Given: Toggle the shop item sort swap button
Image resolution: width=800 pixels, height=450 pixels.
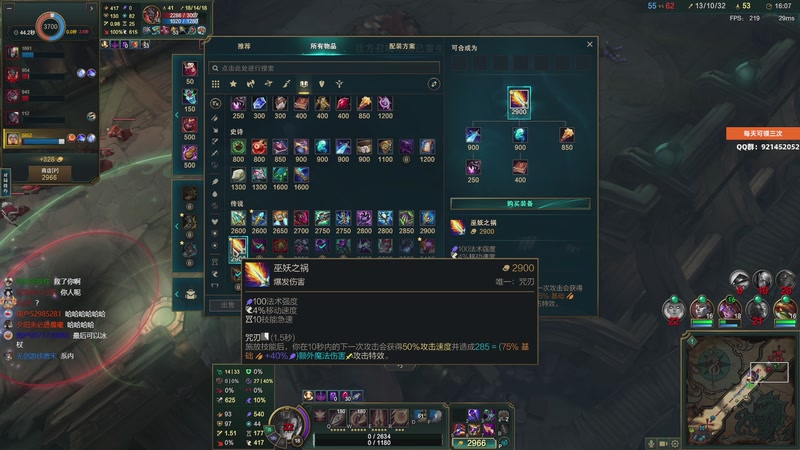Looking at the screenshot, I should [x=434, y=84].
